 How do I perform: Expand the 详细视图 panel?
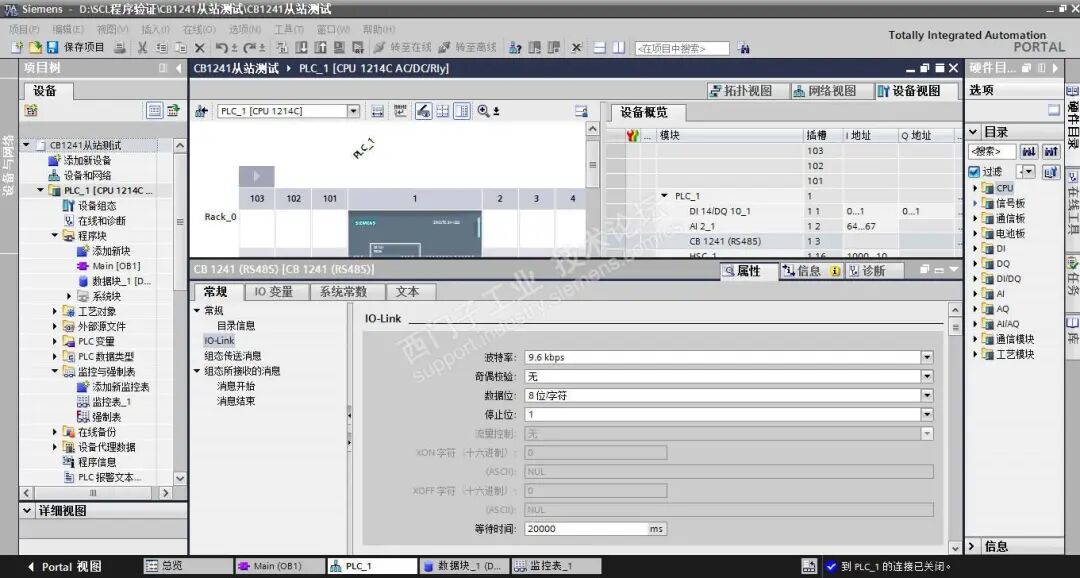coord(27,510)
